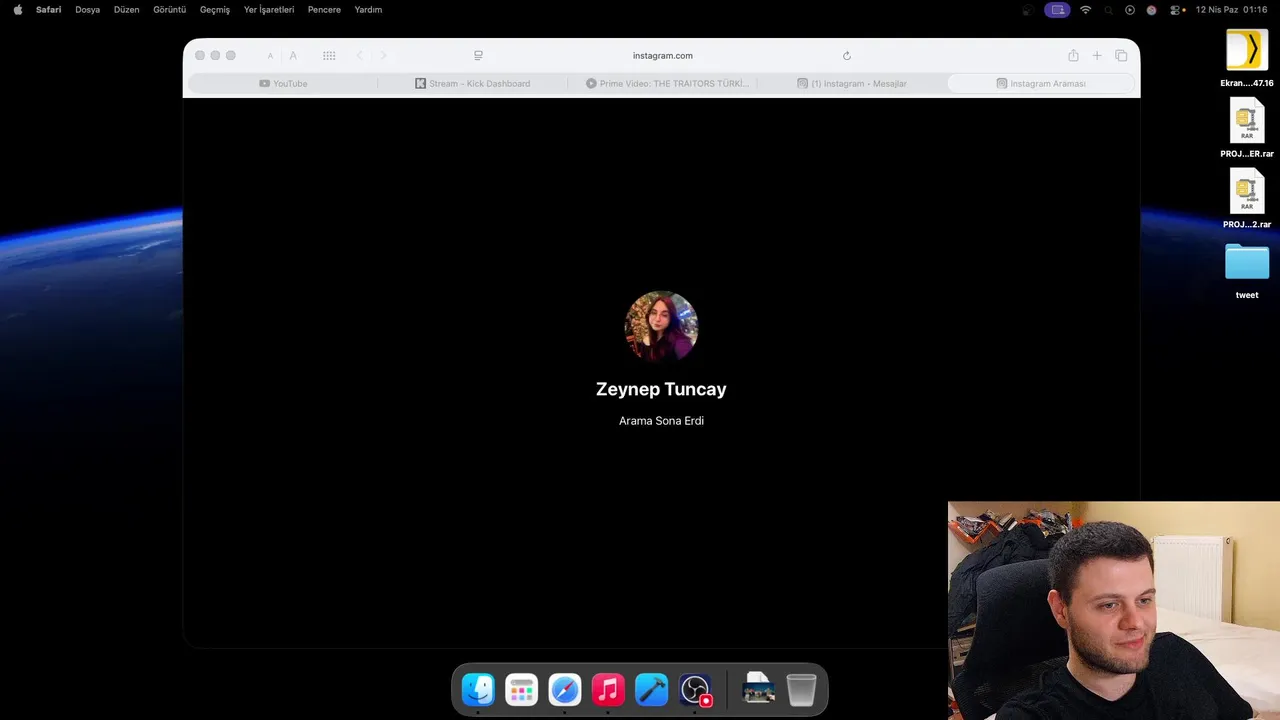Open the Yer İşaretleri menu
1280x720 pixels.
click(269, 10)
